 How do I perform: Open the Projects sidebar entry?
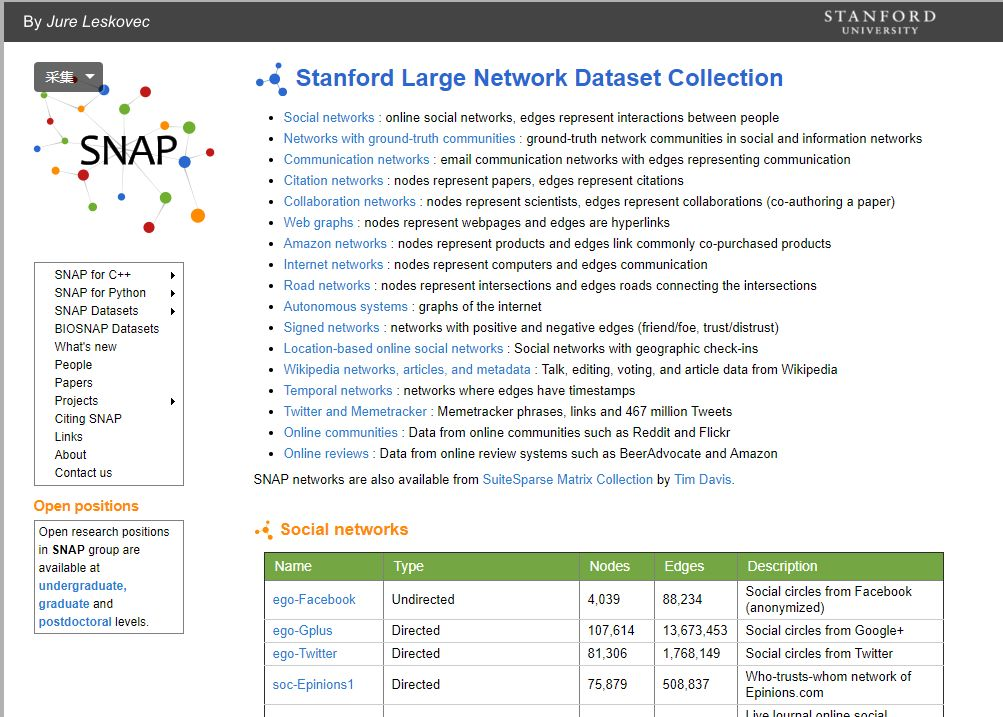[x=77, y=400]
